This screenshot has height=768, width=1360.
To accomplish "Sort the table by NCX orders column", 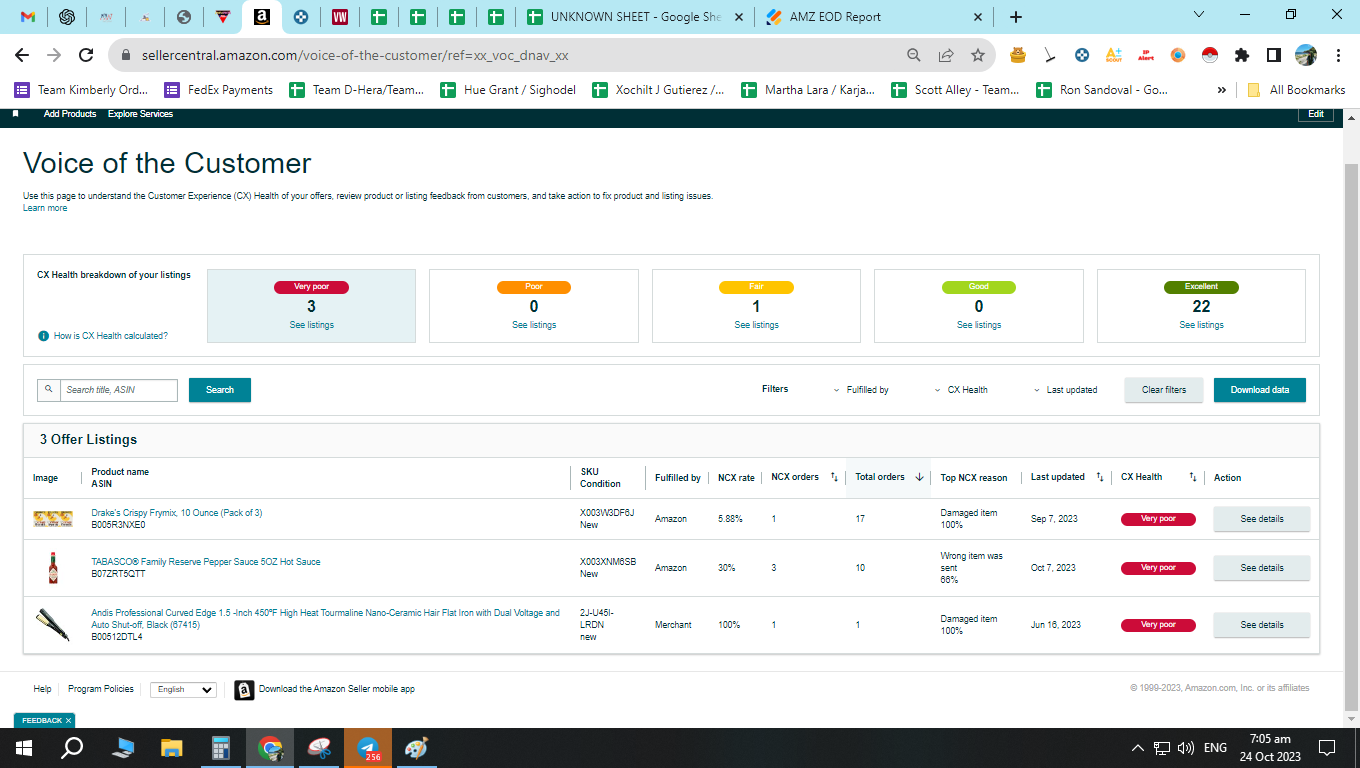I will (834, 477).
